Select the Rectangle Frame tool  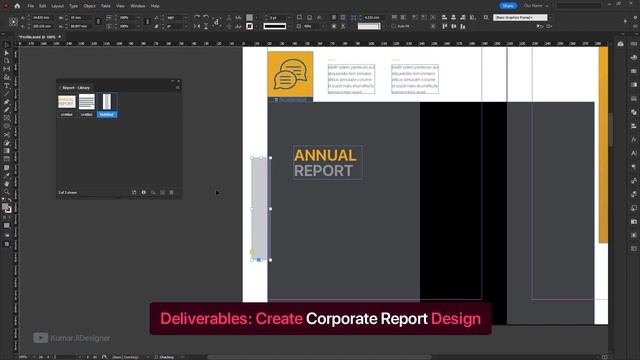coord(7,118)
